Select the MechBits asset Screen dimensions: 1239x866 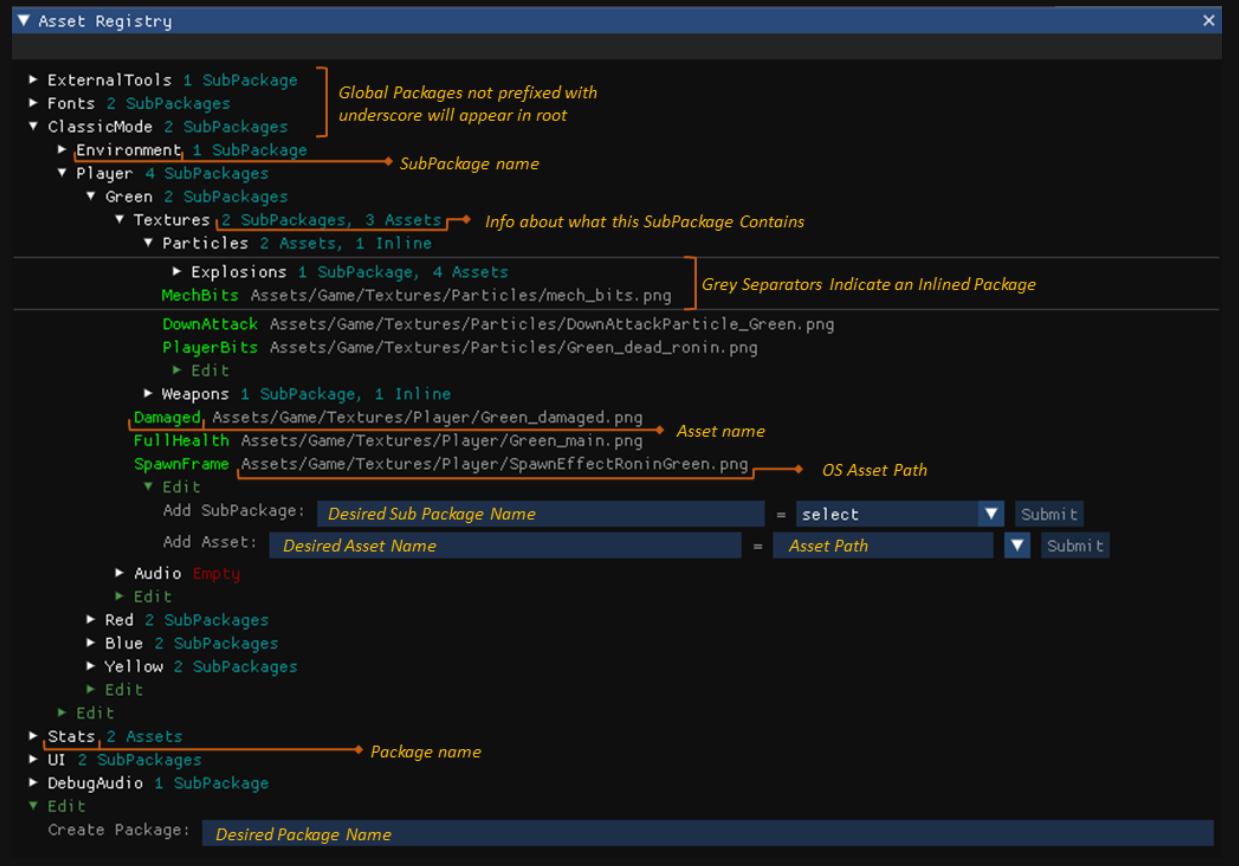tap(200, 295)
